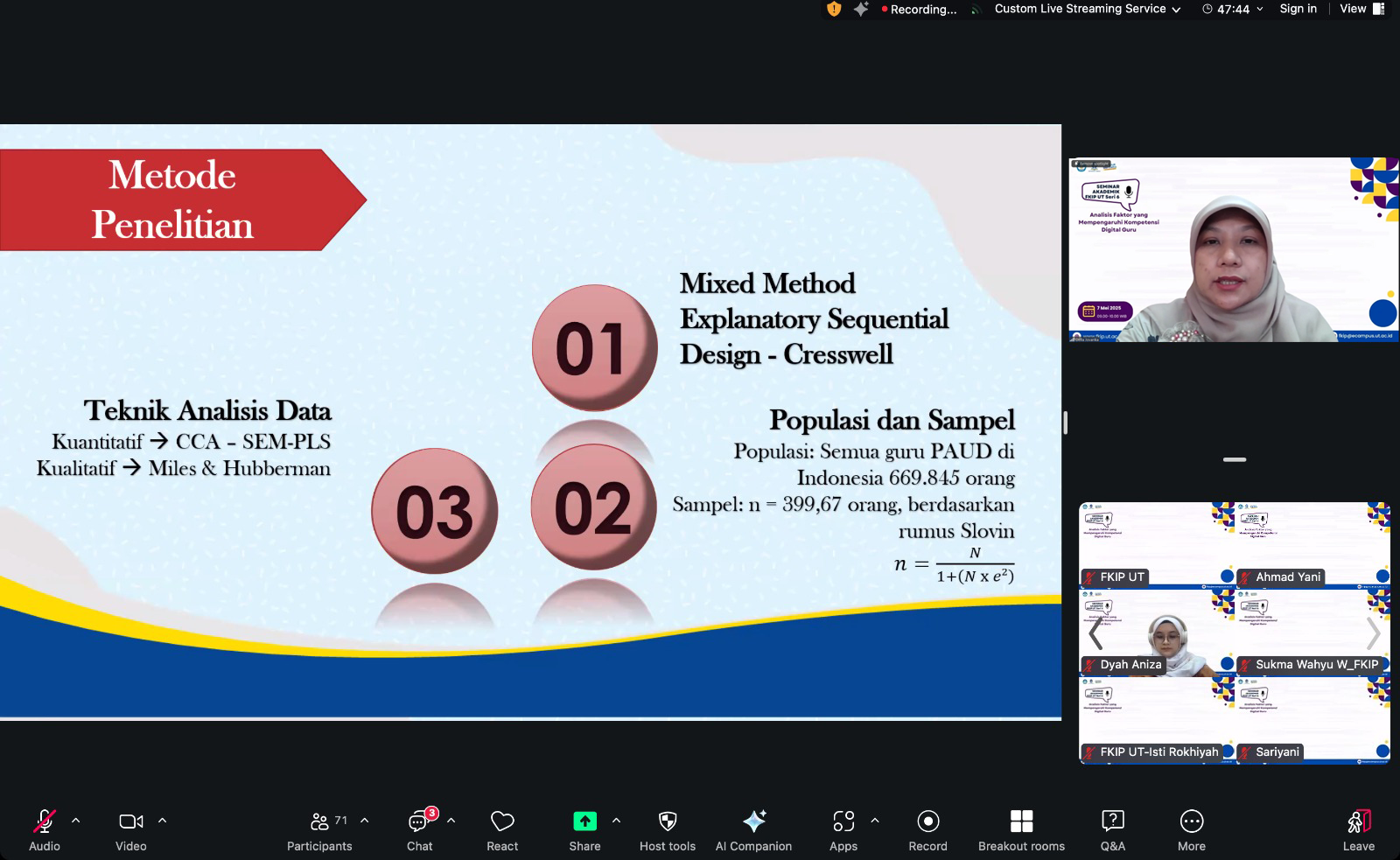The image size is (1400, 860).
Task: Open More options menu
Action: pos(1192,829)
